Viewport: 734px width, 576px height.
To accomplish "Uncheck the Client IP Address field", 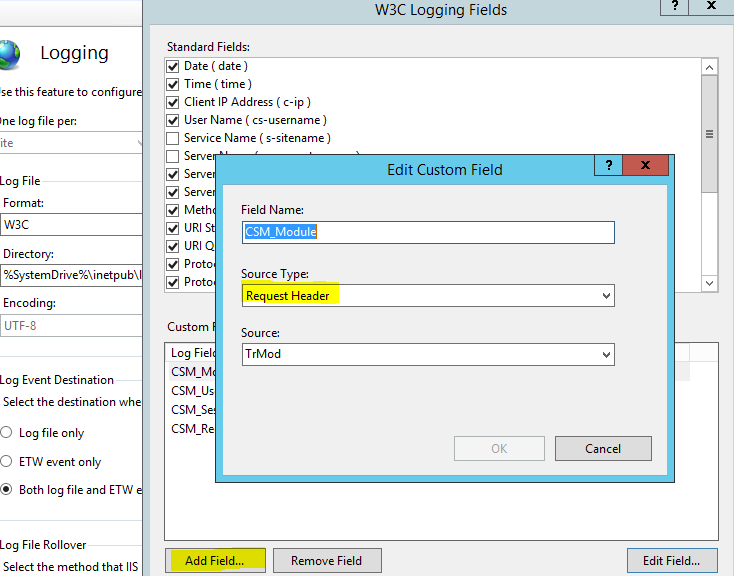I will click(173, 102).
